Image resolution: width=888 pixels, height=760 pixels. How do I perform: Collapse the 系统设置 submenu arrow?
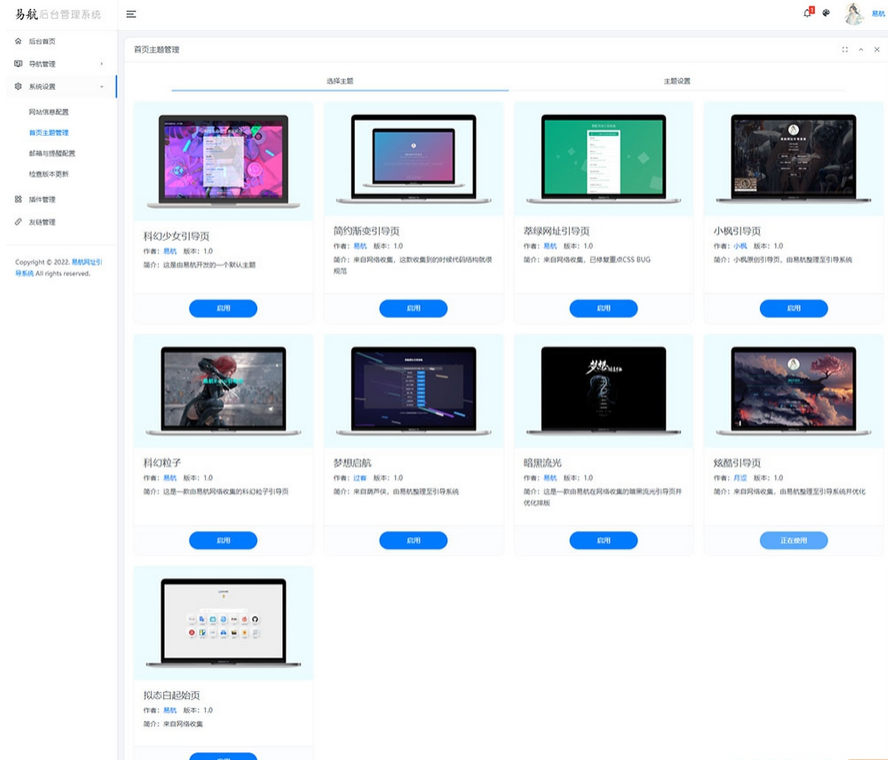pos(102,87)
